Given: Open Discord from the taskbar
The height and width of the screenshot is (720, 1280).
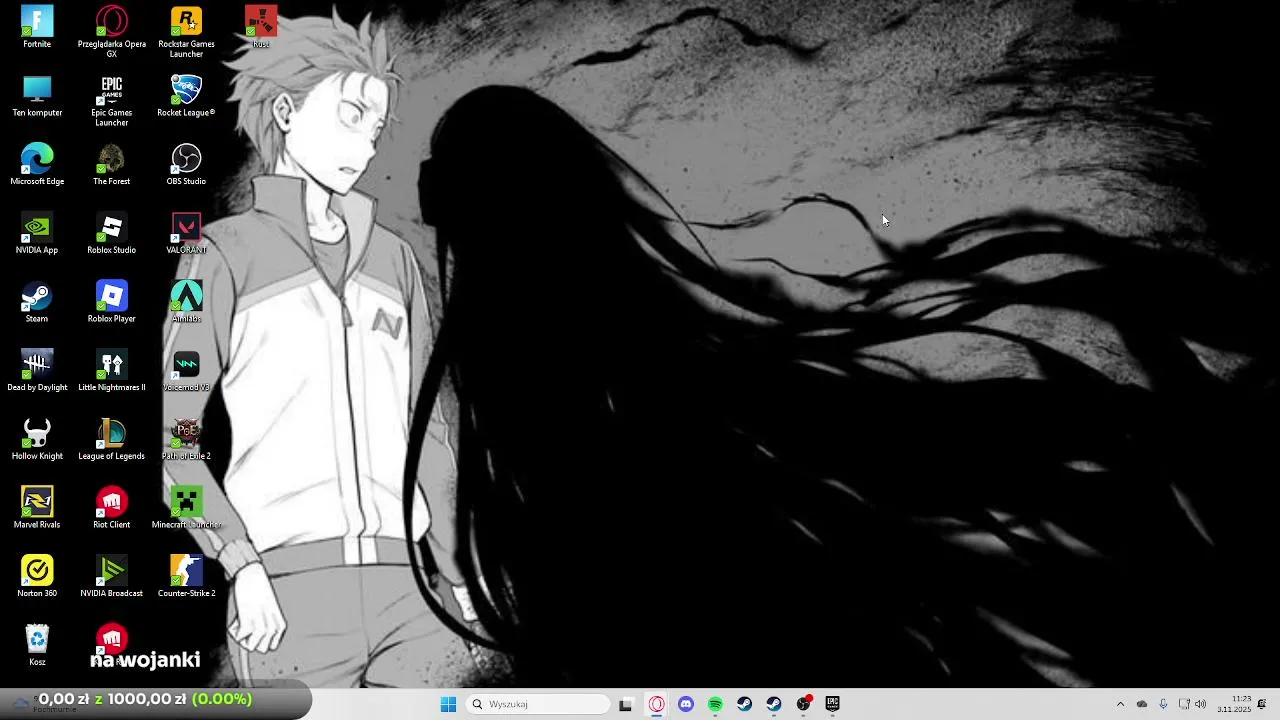Looking at the screenshot, I should pyautogui.click(x=685, y=704).
